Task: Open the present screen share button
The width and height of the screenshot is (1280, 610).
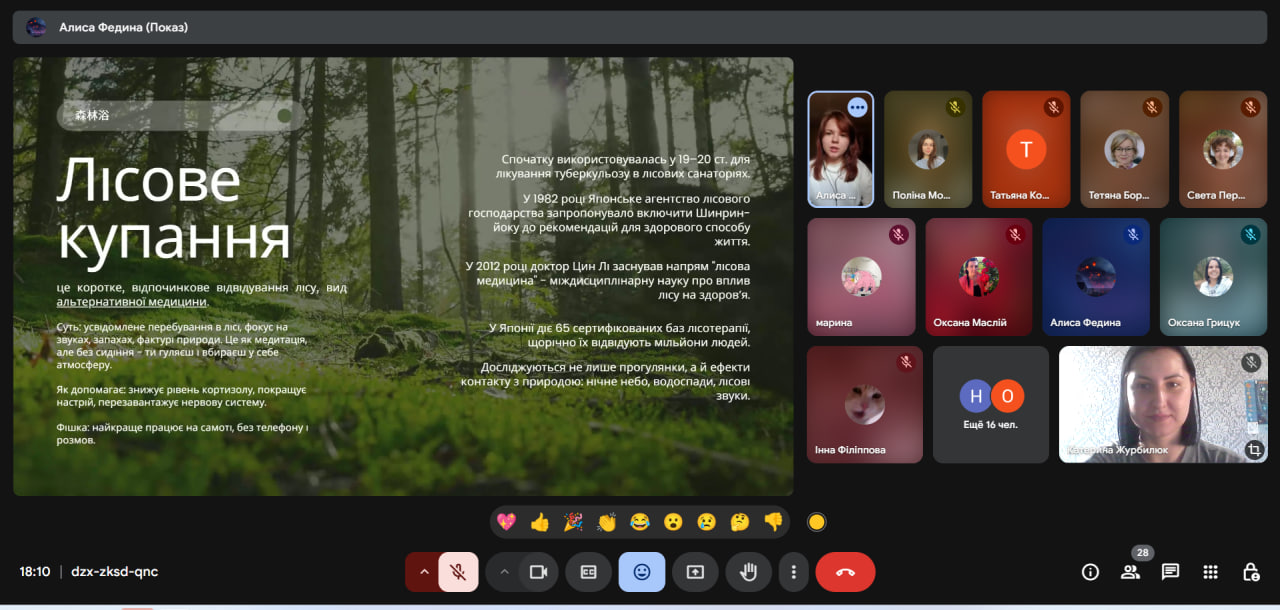Action: [x=695, y=572]
